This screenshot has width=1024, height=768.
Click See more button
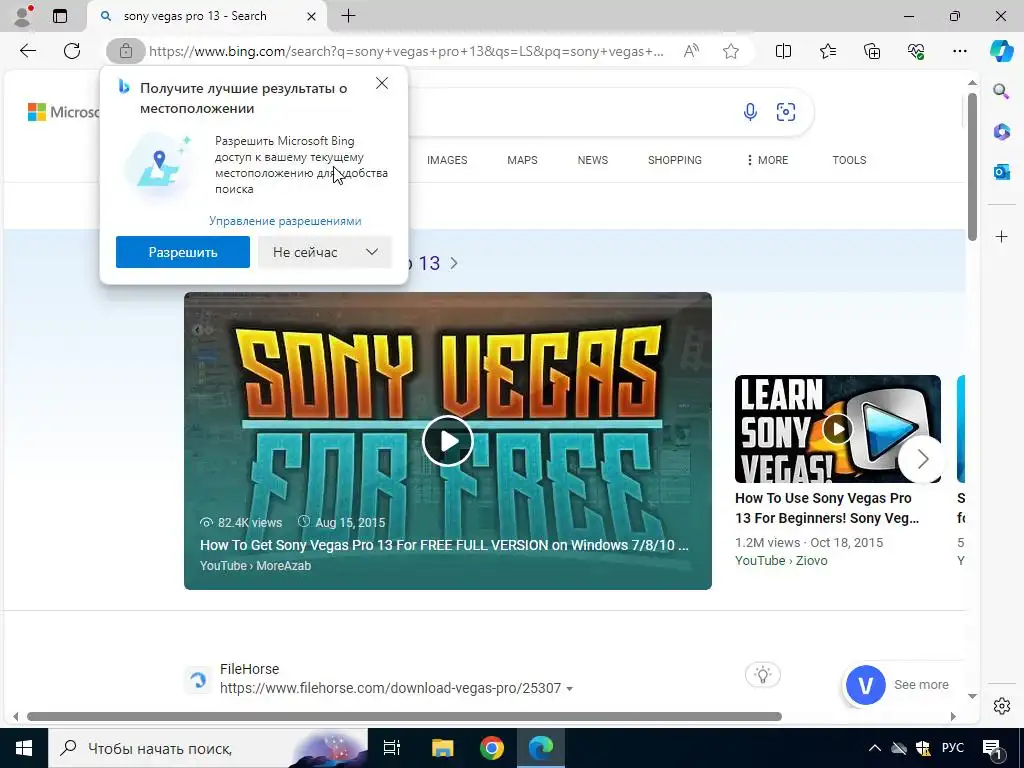pyautogui.click(x=921, y=684)
